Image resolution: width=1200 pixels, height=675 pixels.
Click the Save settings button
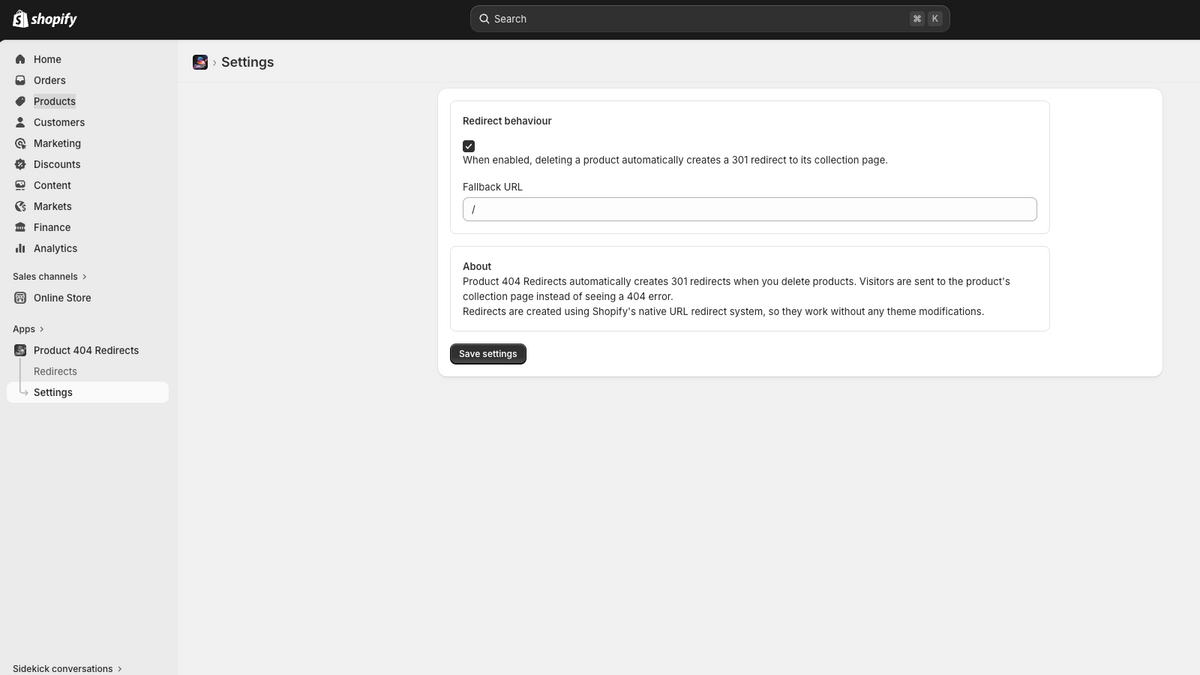click(488, 354)
